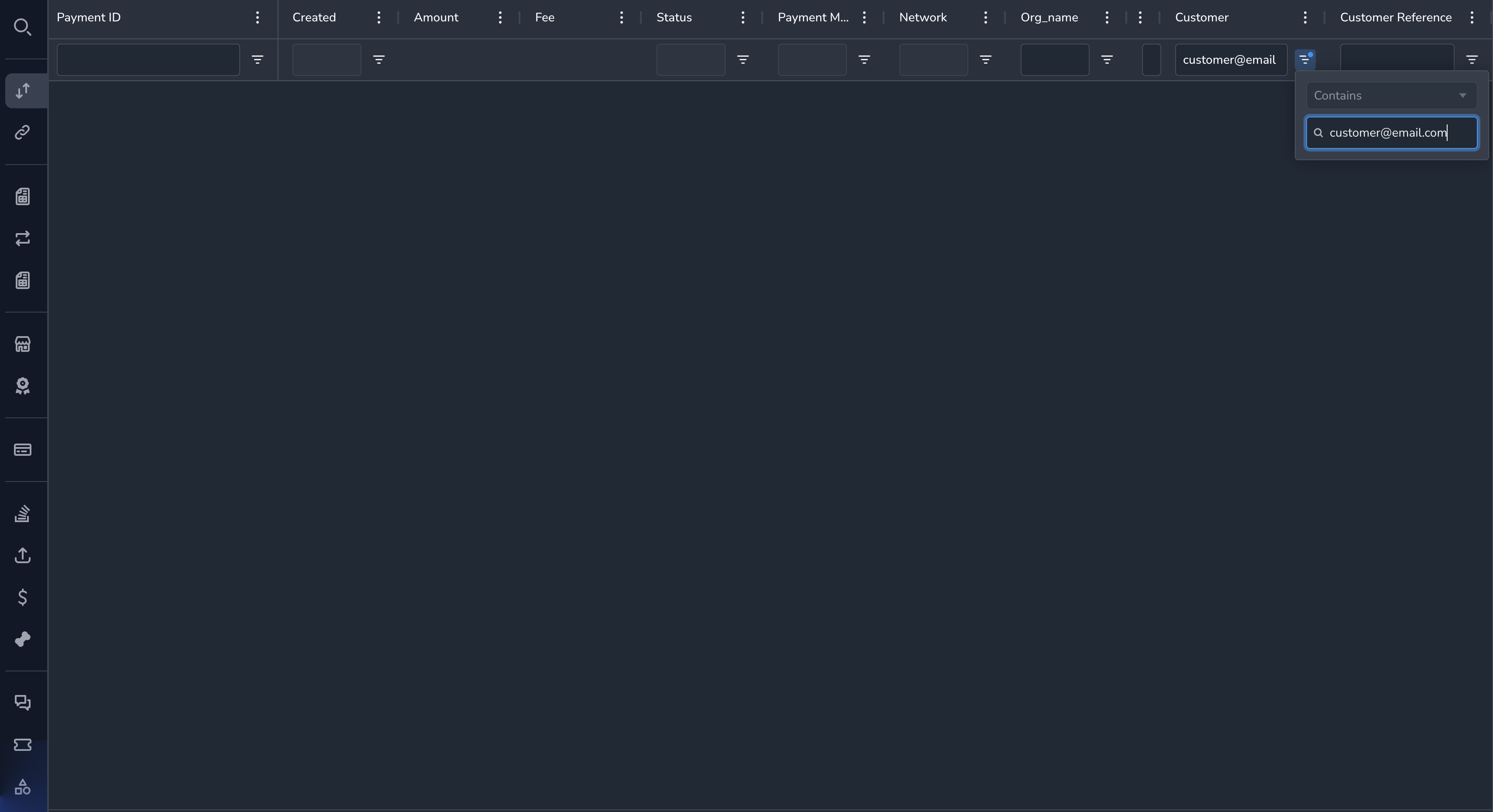This screenshot has width=1493, height=812.
Task: Sort by Org_name column header
Action: coord(1049,17)
